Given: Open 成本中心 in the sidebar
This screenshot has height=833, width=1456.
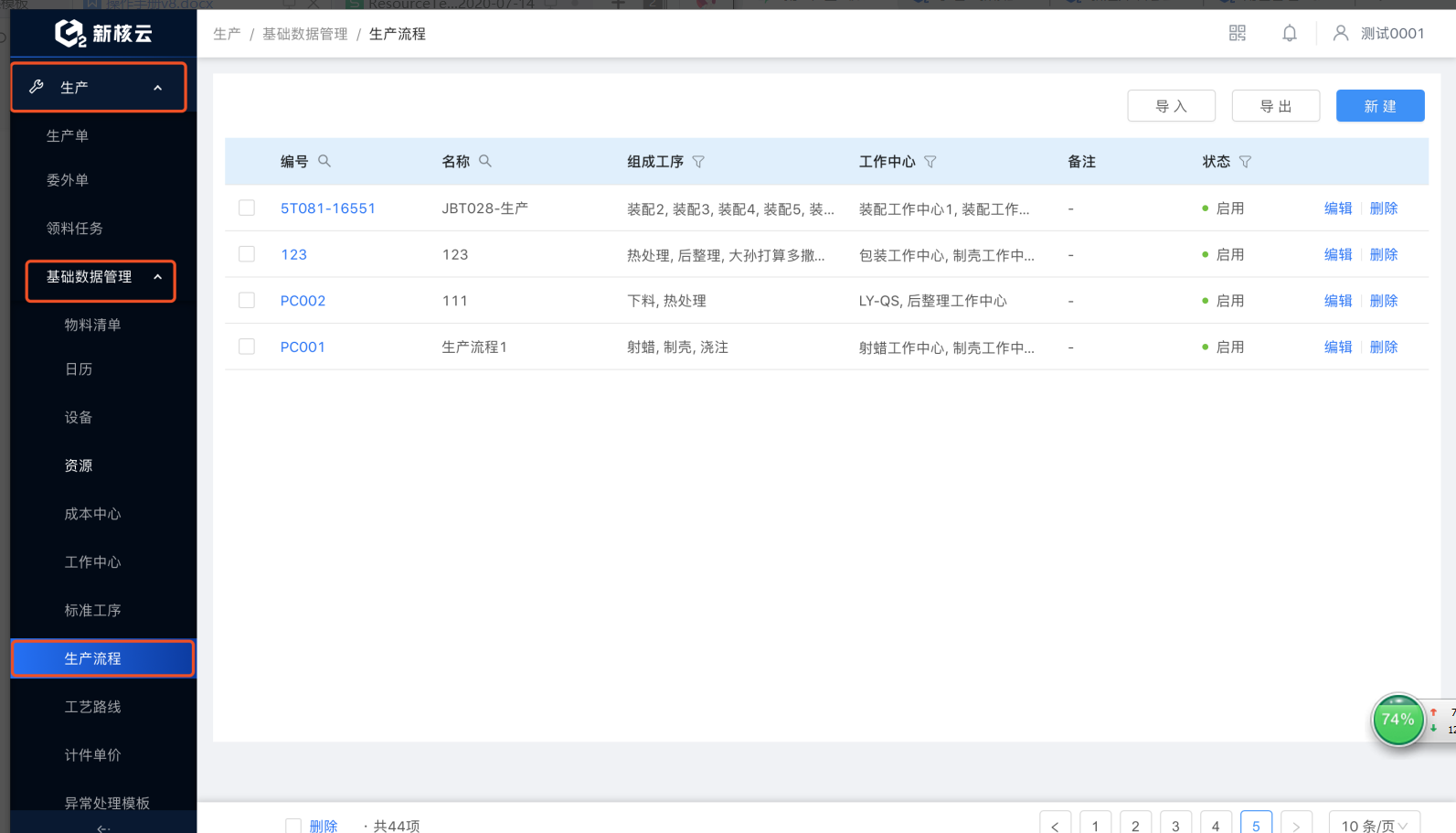Looking at the screenshot, I should click(x=92, y=514).
